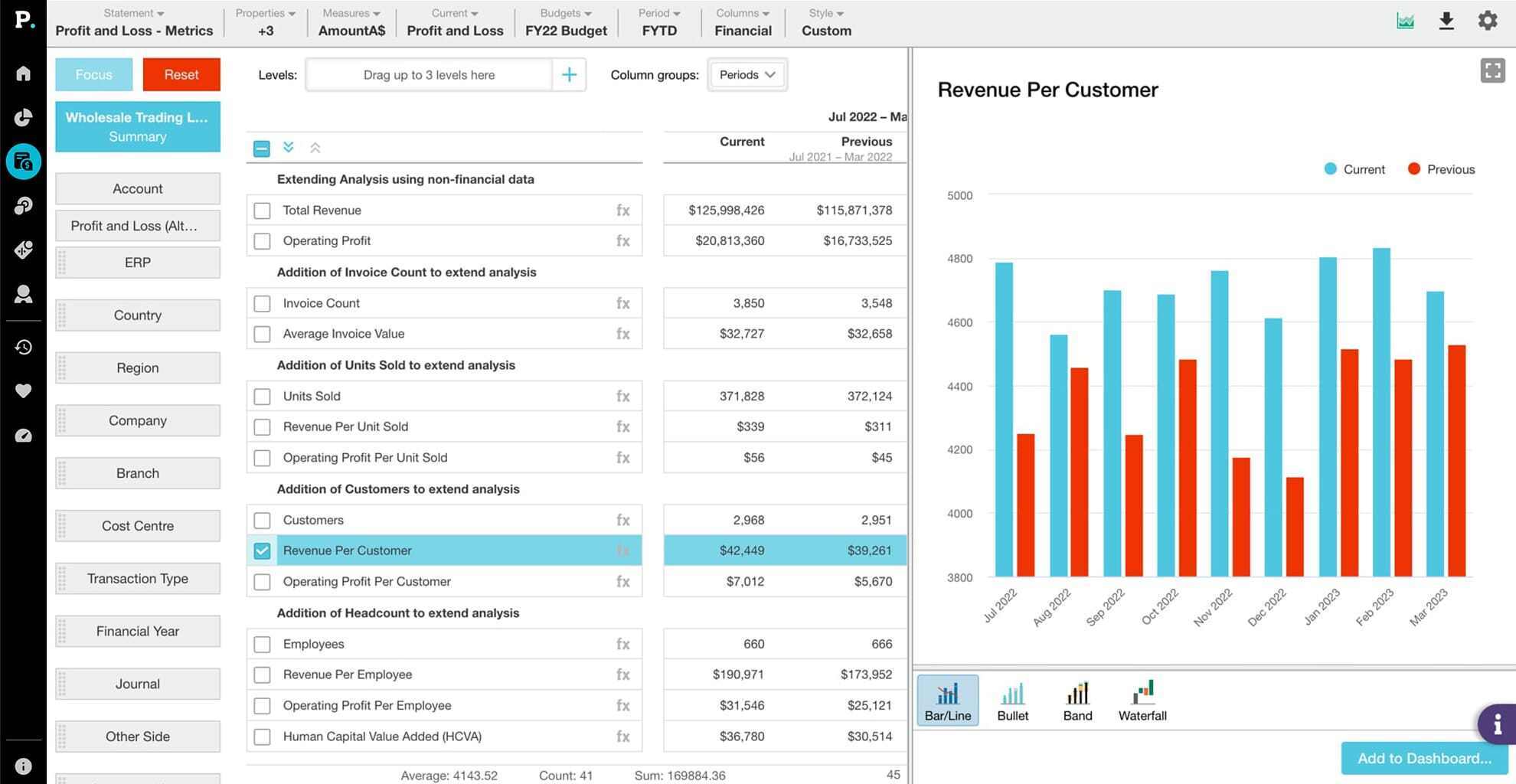Check the Units Sold checkbox
Viewport: 1516px width, 784px height.
tap(262, 397)
